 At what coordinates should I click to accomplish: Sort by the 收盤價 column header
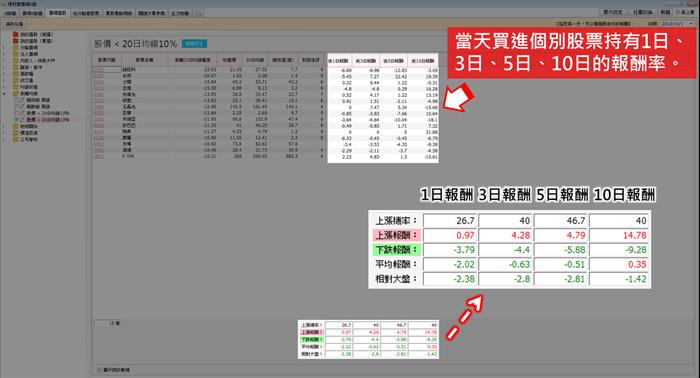tap(229, 60)
